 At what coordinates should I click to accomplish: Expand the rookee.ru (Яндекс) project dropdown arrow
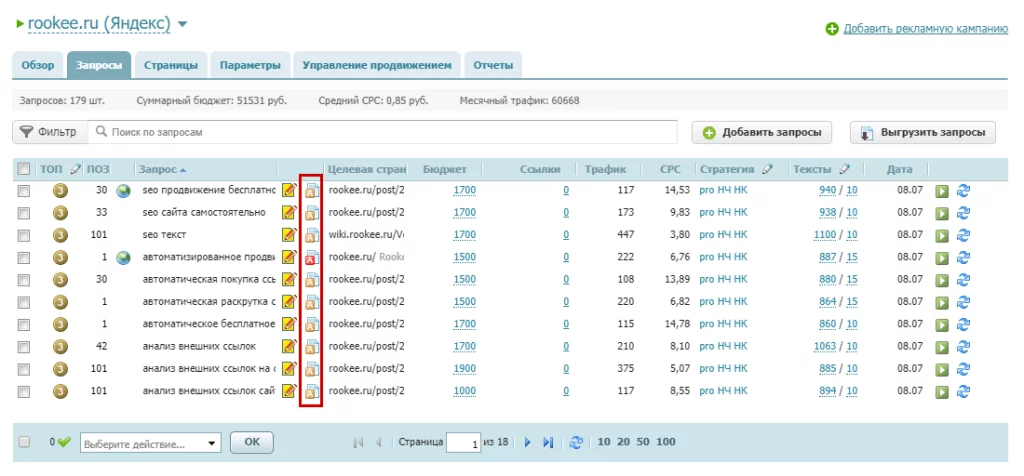point(182,24)
